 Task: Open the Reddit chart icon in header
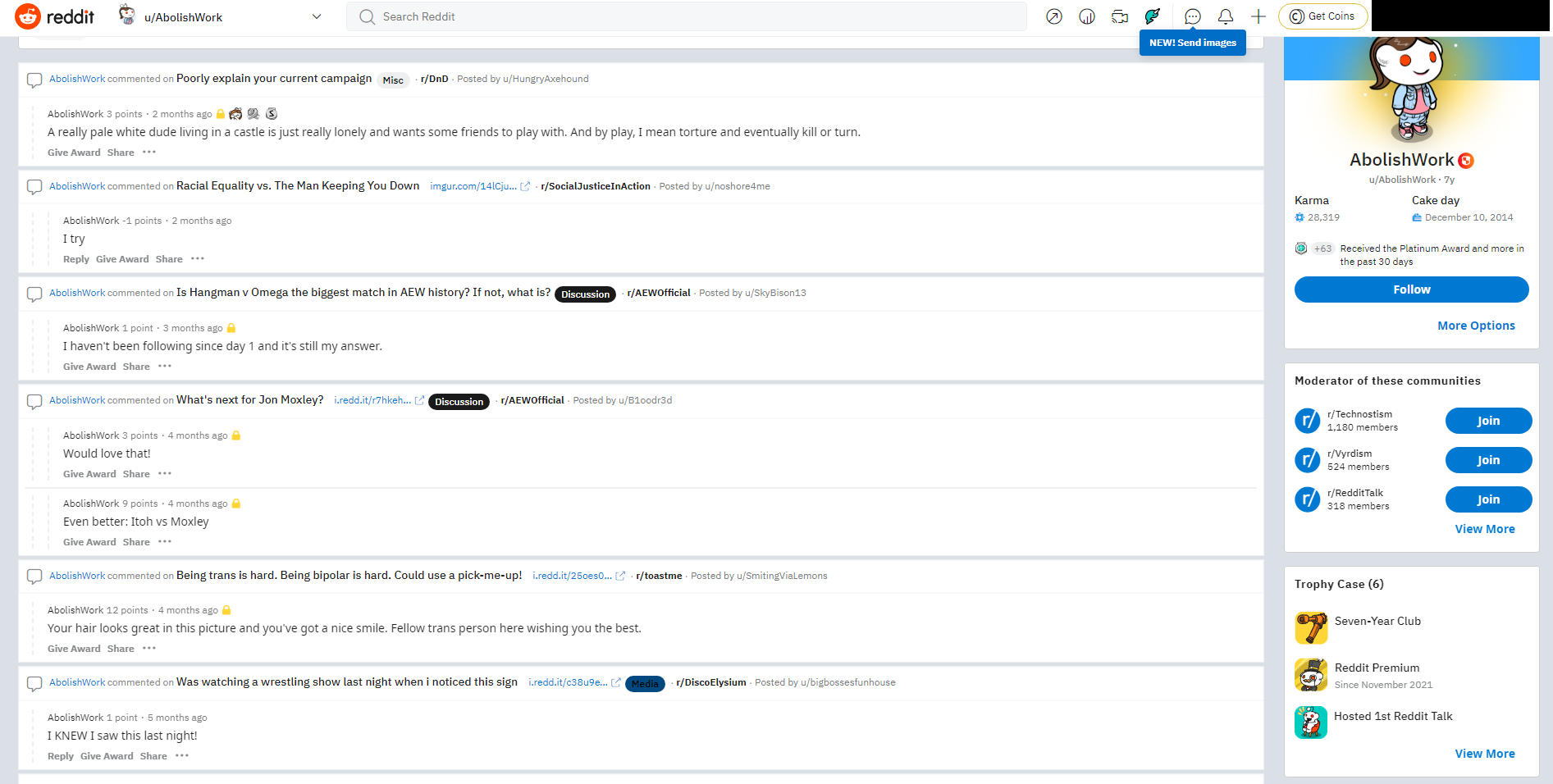[x=1087, y=16]
